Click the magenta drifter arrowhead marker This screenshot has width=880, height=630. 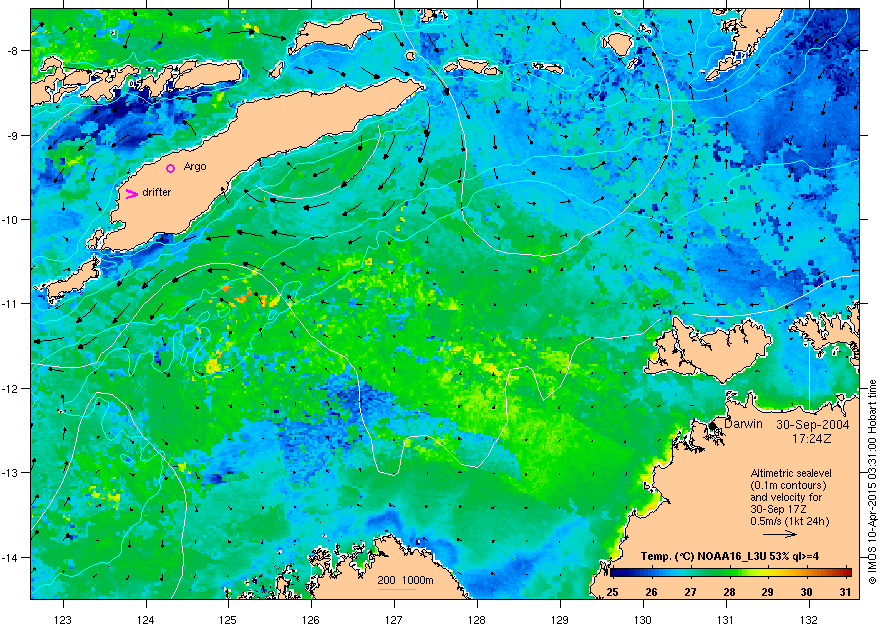pyautogui.click(x=131, y=194)
